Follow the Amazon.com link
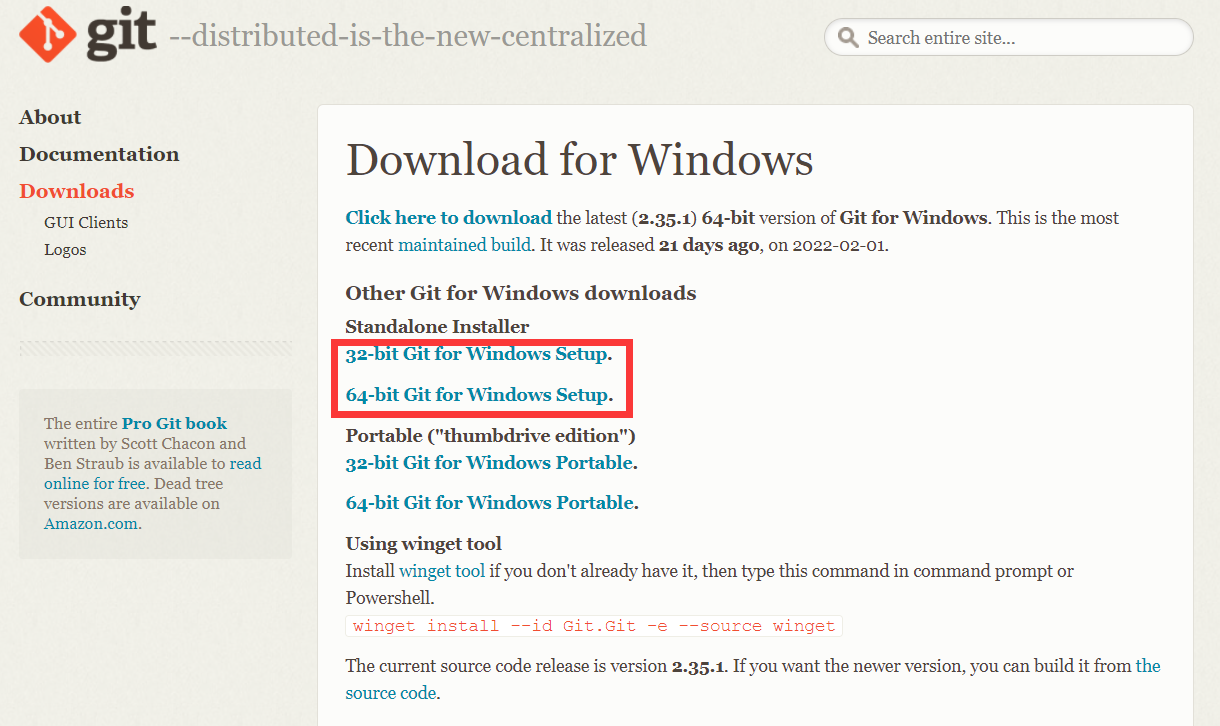Screen dimensions: 1220x726 coord(90,524)
